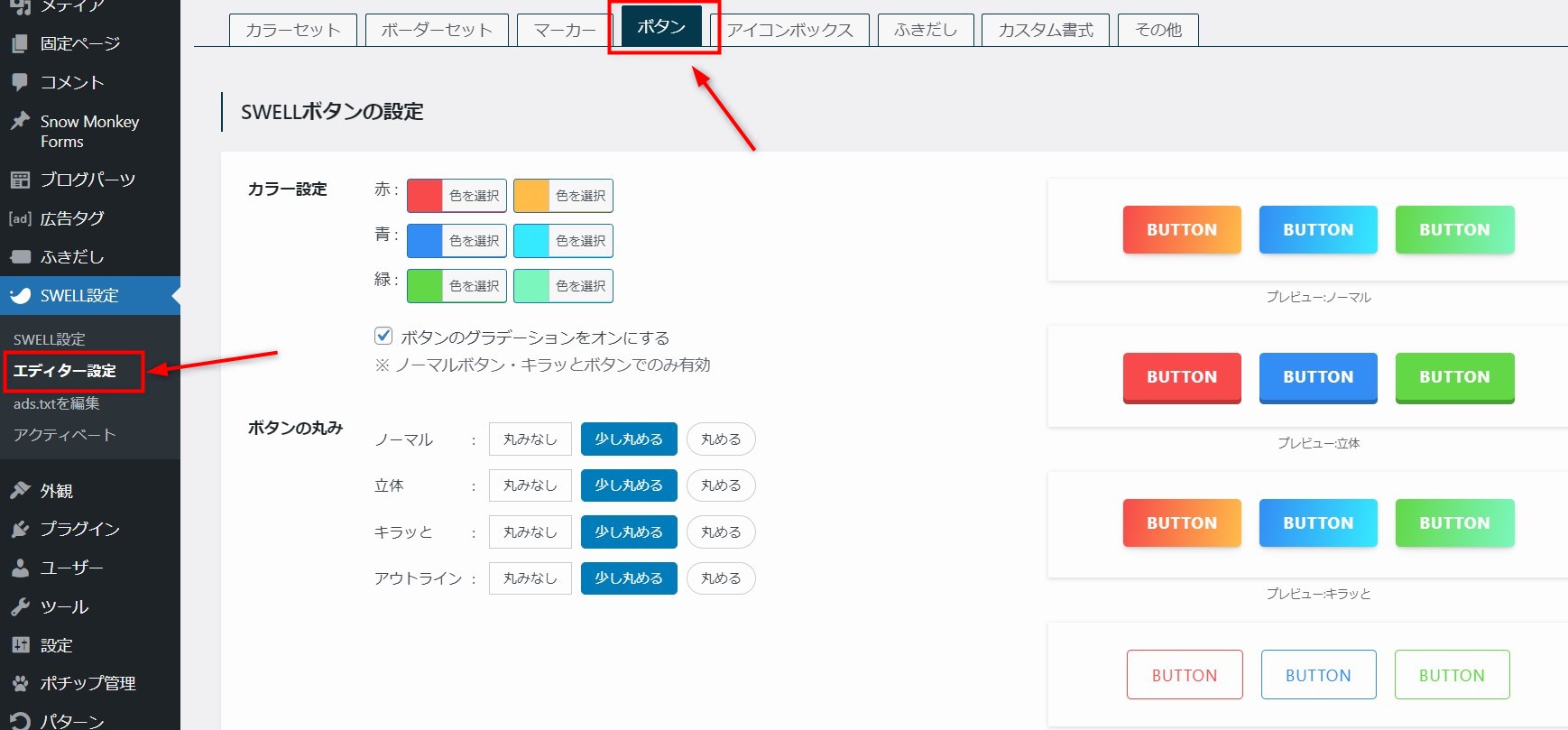Switch to the マーカー tab
Viewport: 1568px width, 730px height.
pyautogui.click(x=565, y=30)
